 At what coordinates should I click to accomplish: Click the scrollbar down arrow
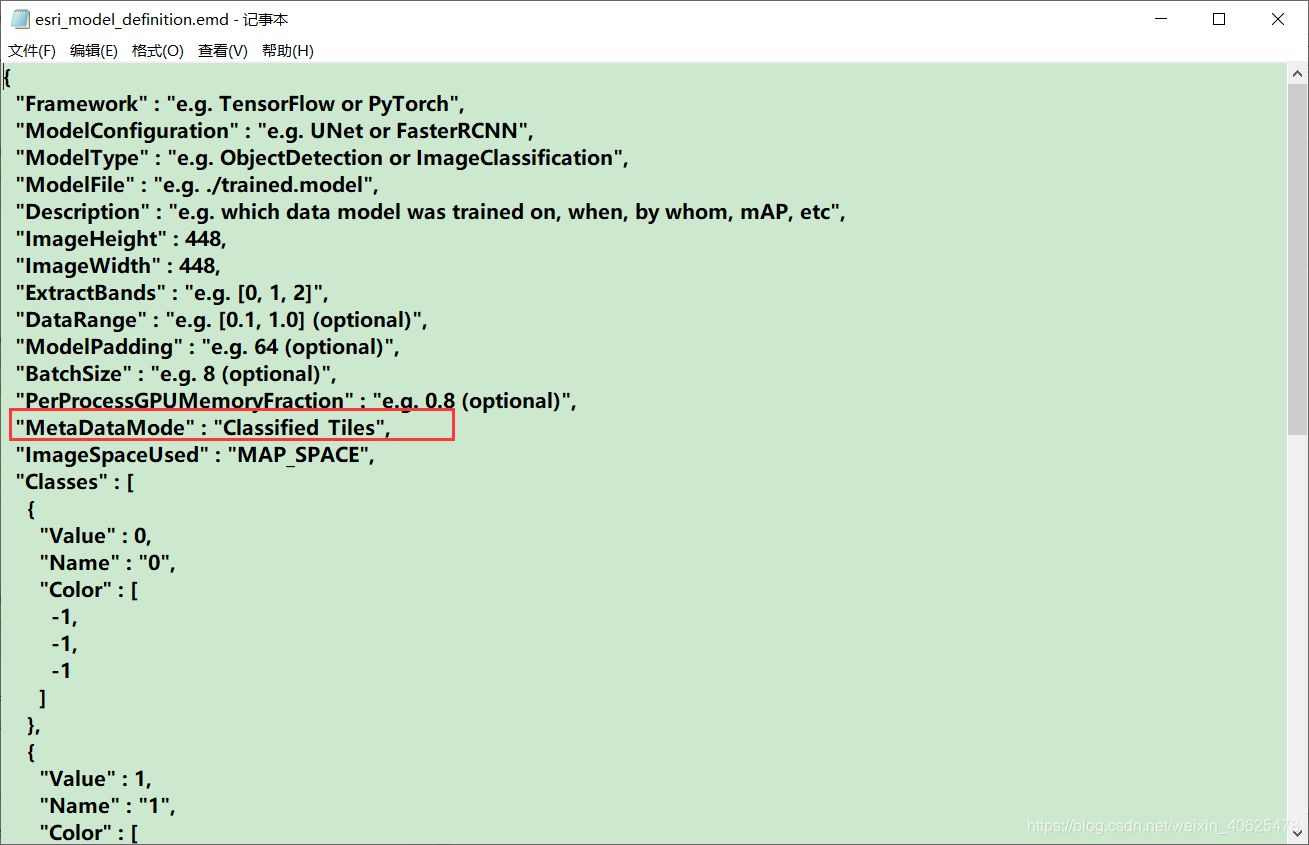click(1296, 833)
